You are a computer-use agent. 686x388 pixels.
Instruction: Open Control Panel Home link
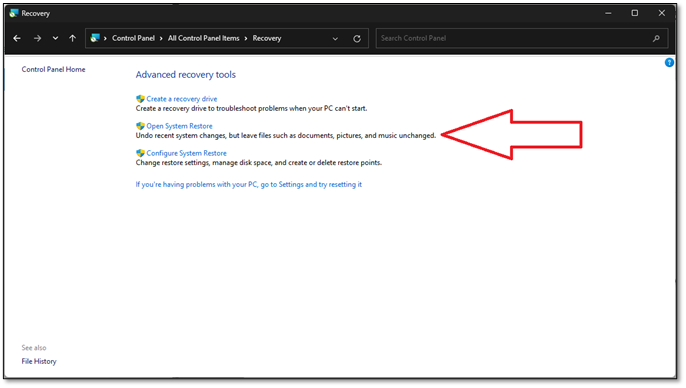[53, 69]
